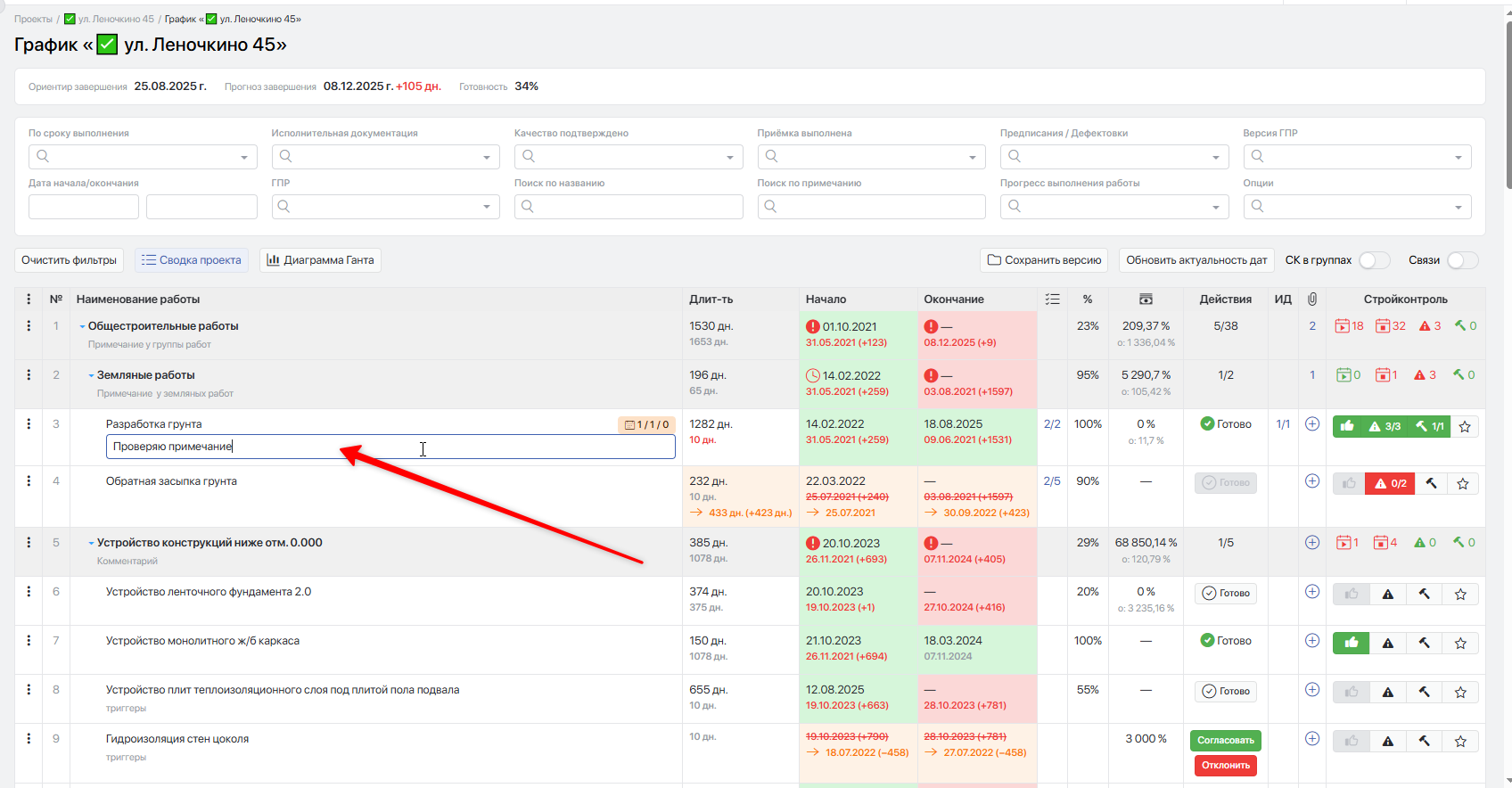
Task: Click the Сохранить версию button
Action: coord(1043,260)
